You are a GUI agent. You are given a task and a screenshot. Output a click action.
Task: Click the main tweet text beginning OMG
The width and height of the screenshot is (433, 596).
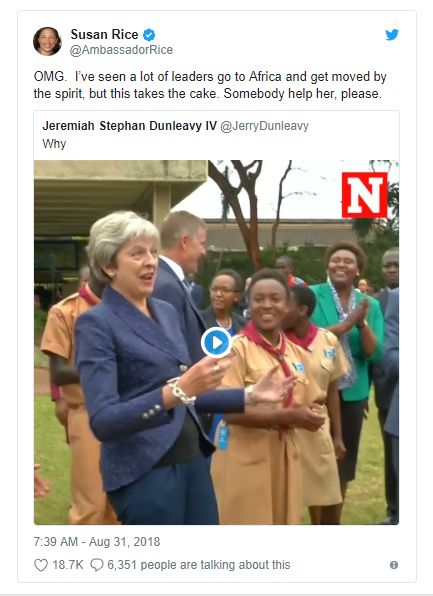(x=210, y=85)
